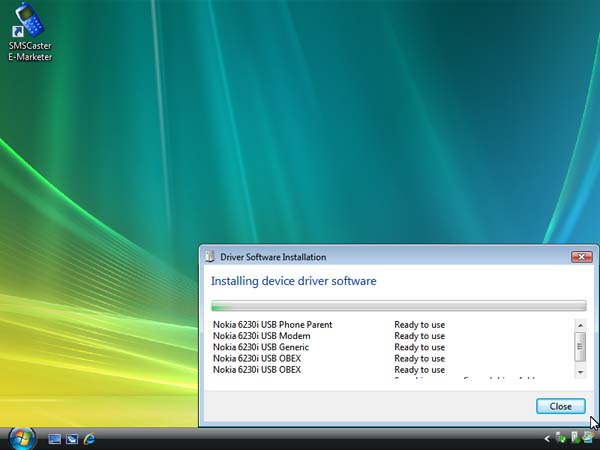Click the device list scroll down arrow
The image size is (600, 450).
580,372
